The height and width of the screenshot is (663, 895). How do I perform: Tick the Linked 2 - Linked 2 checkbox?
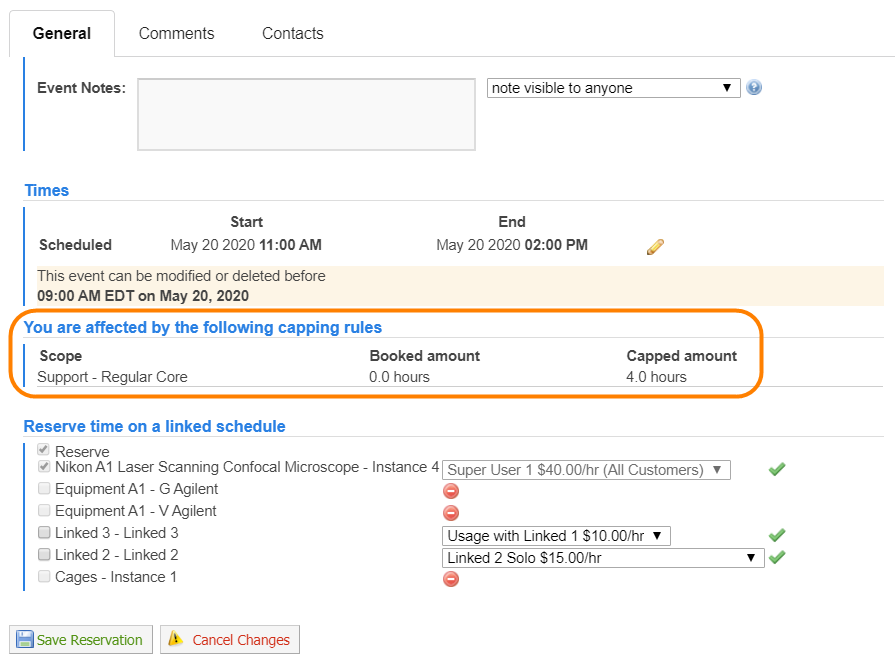pos(44,555)
